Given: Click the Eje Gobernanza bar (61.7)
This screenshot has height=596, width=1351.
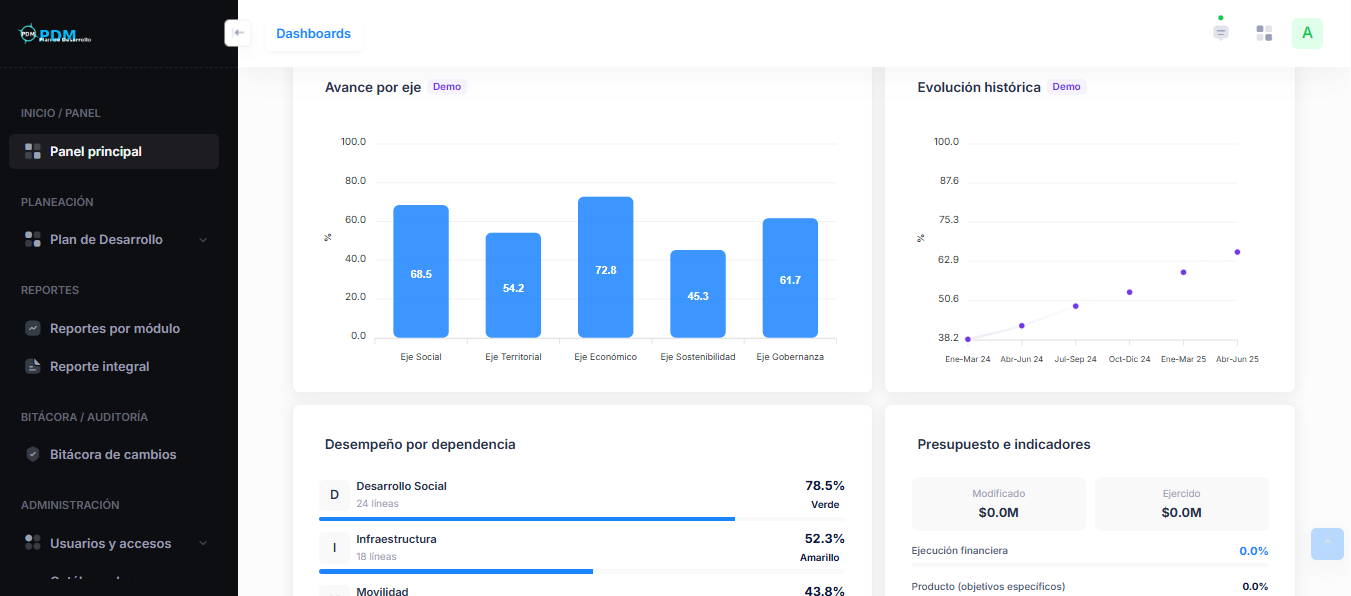Looking at the screenshot, I should [790, 278].
